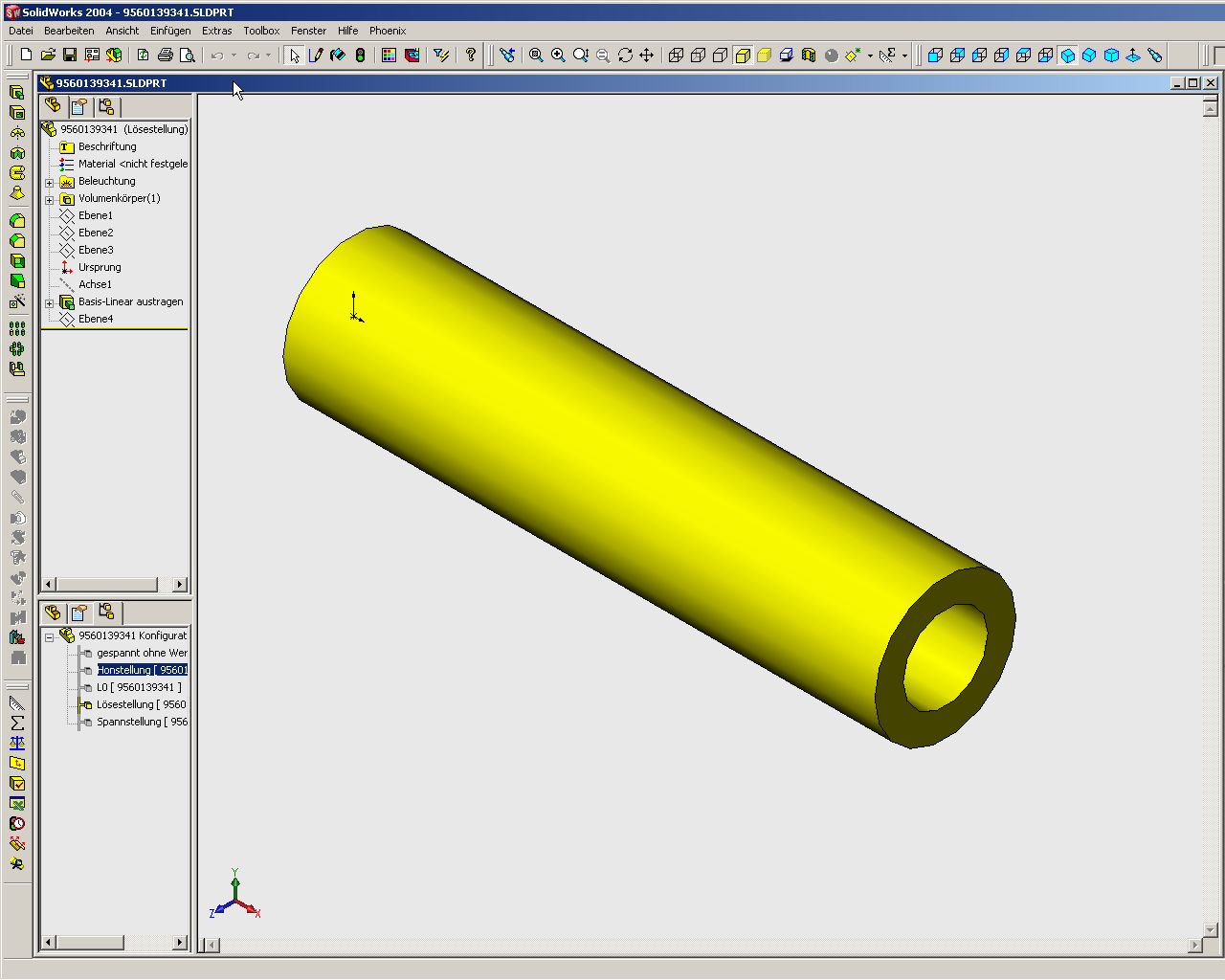Screen dimensions: 1225x980
Task: Open the Bearbeiten menu
Action: [x=69, y=31]
